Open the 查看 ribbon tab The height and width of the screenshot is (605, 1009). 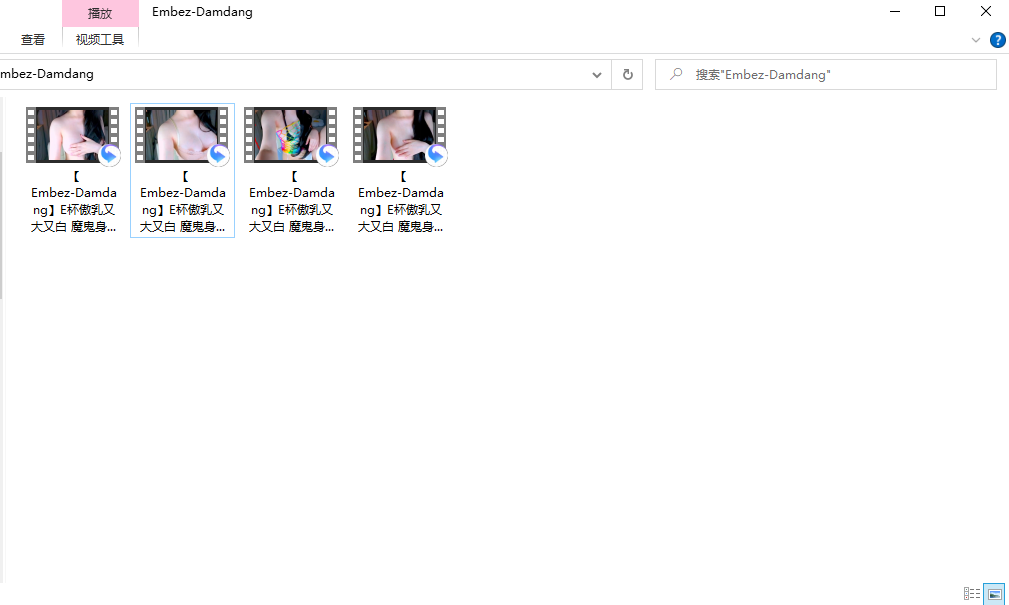click(x=33, y=40)
